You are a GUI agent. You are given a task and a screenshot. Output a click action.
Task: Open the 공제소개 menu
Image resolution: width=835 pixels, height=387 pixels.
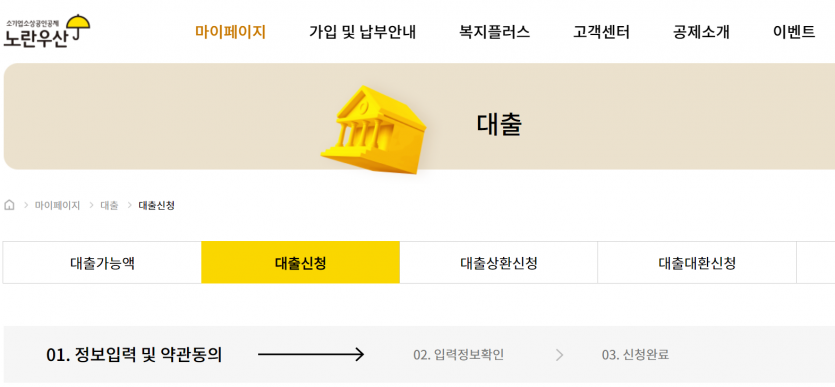pos(701,32)
